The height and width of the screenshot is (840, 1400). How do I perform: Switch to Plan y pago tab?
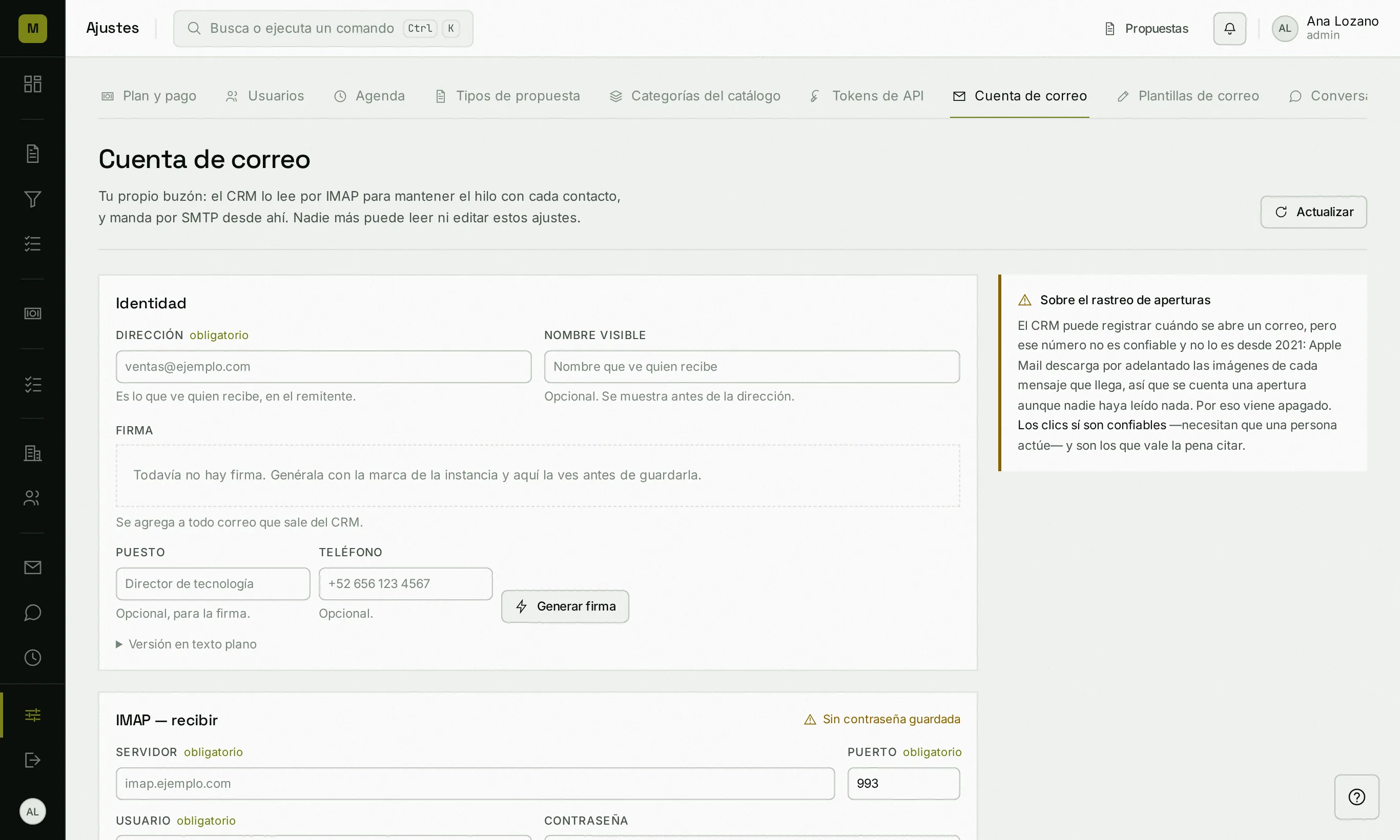(149, 96)
